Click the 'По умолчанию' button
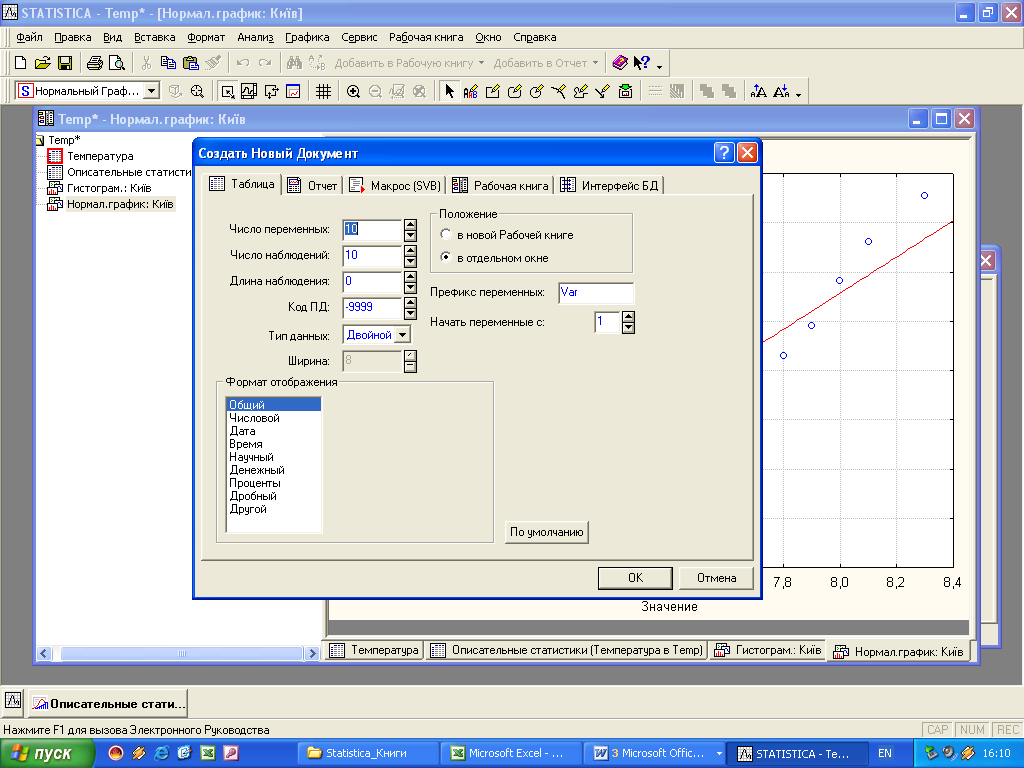 click(x=547, y=532)
